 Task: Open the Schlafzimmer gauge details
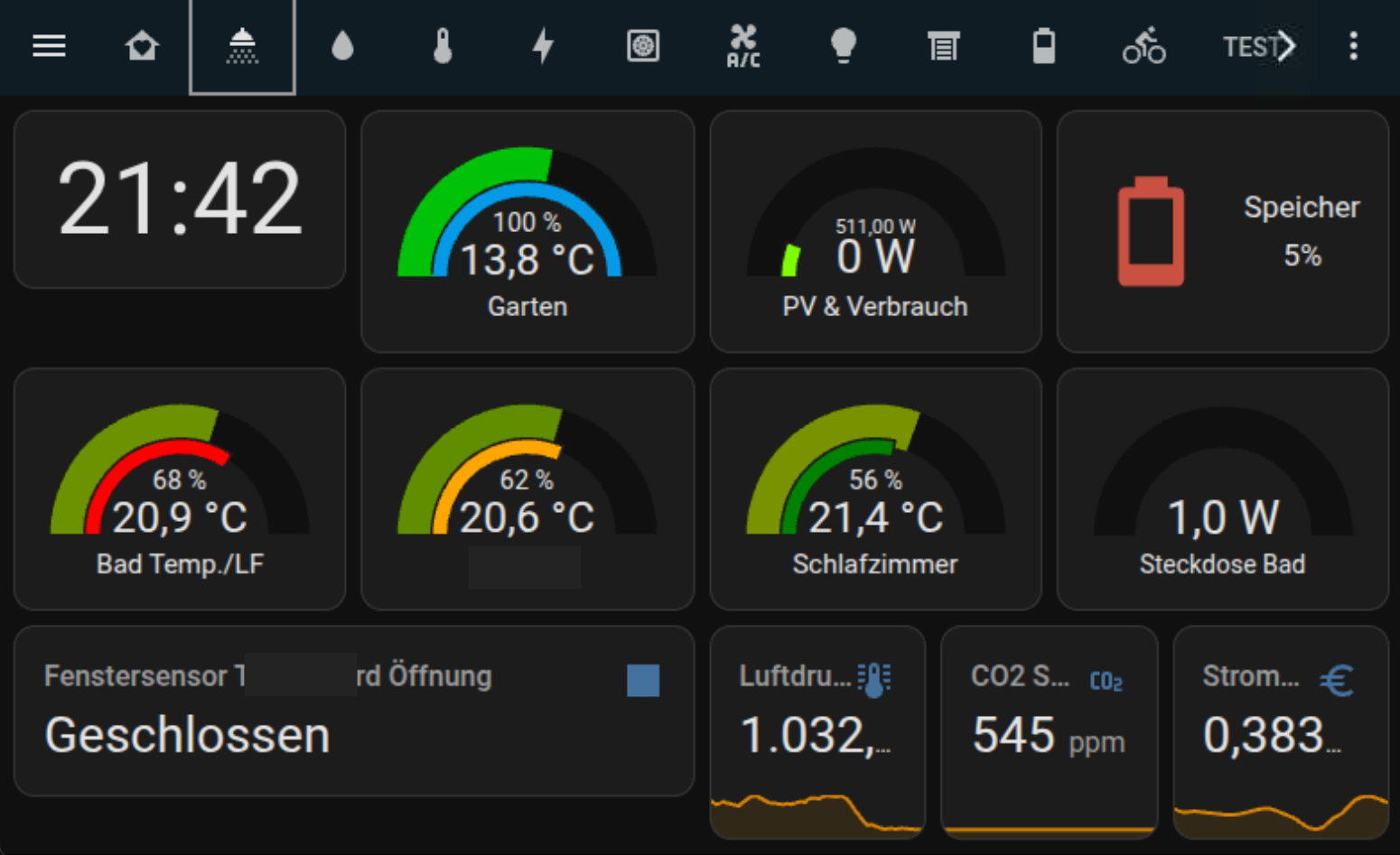point(874,488)
